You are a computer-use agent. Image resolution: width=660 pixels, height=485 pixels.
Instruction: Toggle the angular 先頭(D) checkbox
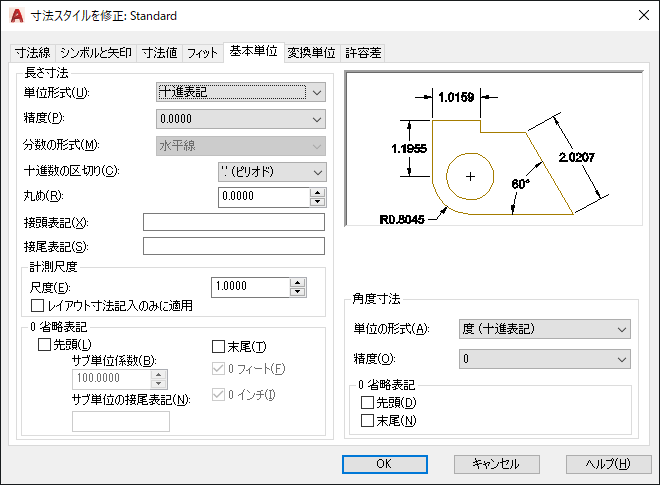pos(367,403)
